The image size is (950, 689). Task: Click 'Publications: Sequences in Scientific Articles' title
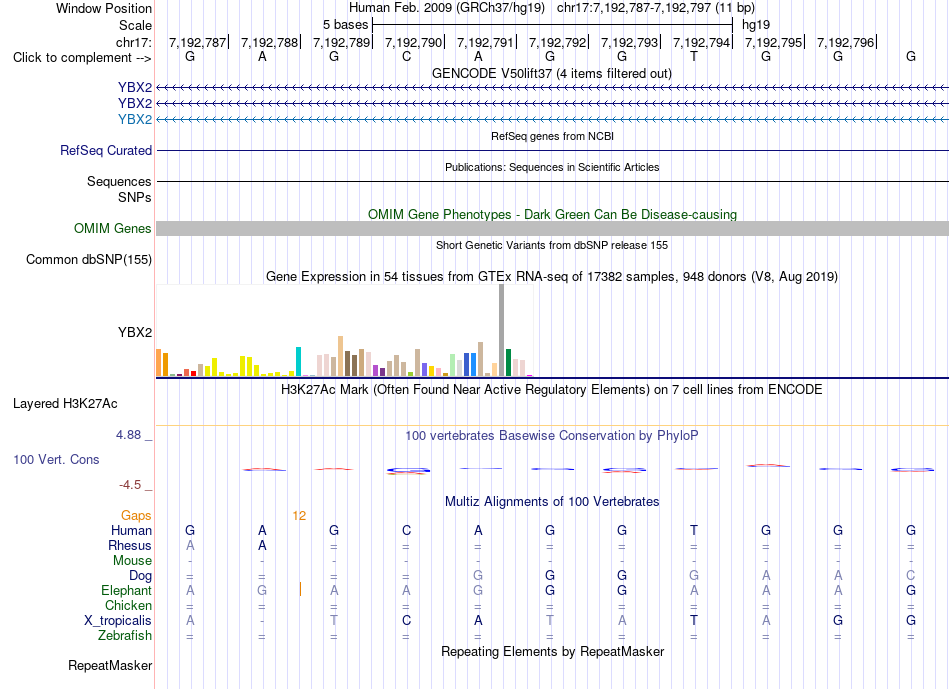pos(552,167)
